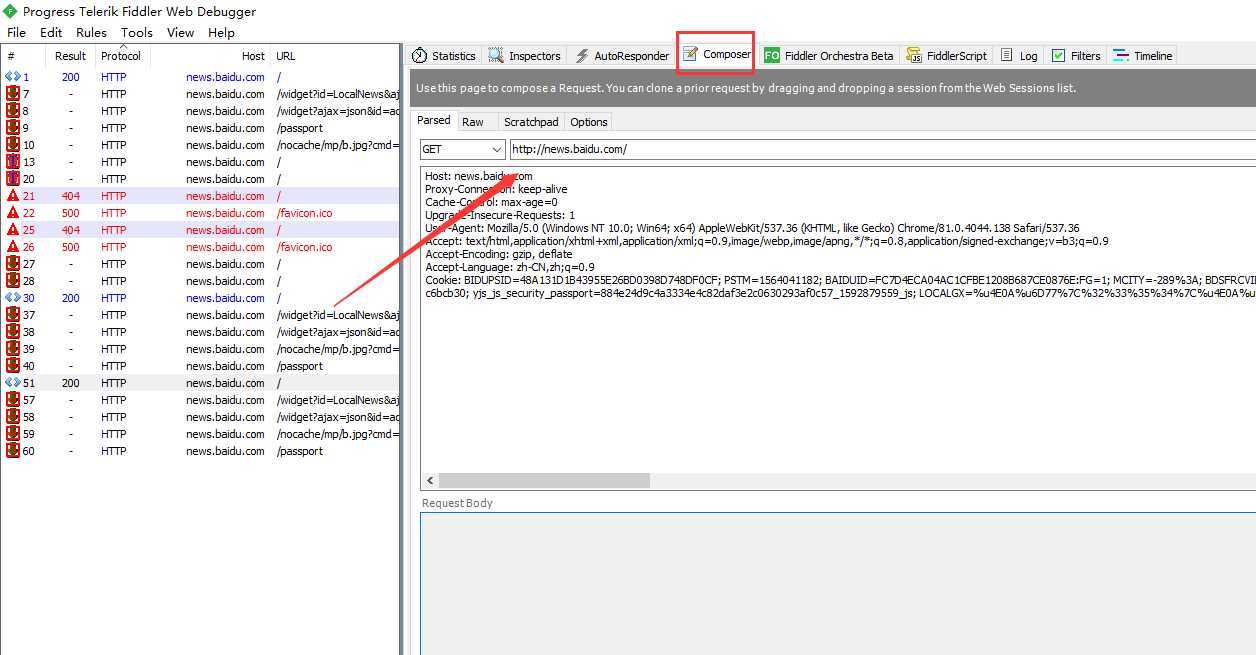Open the Scratchpad sub-tab

point(531,122)
